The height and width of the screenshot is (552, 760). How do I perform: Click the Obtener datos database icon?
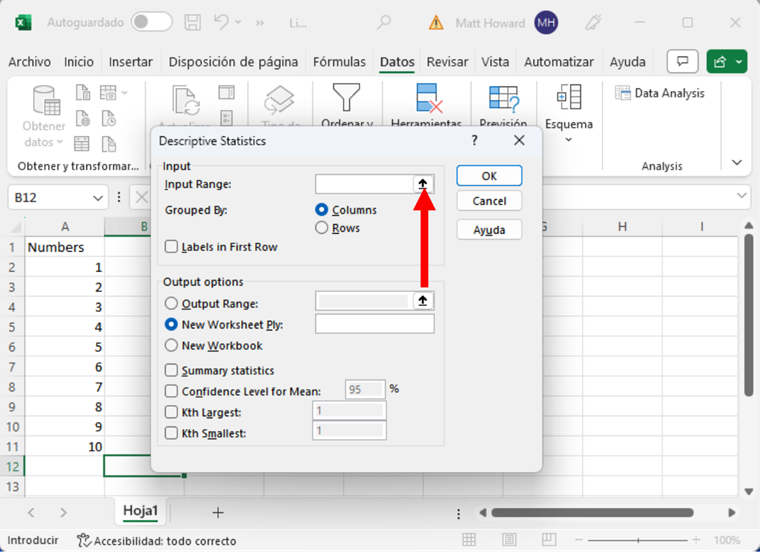[x=45, y=99]
